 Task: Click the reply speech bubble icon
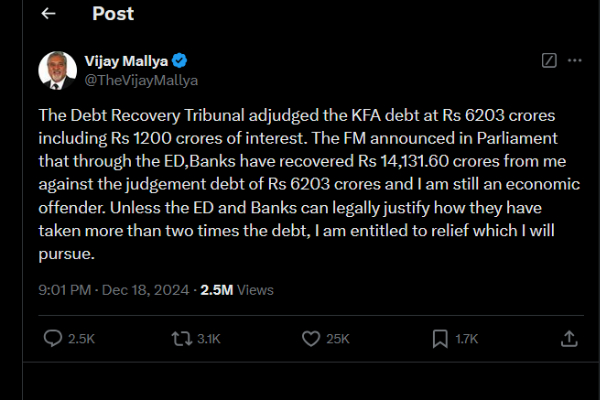[x=54, y=338]
